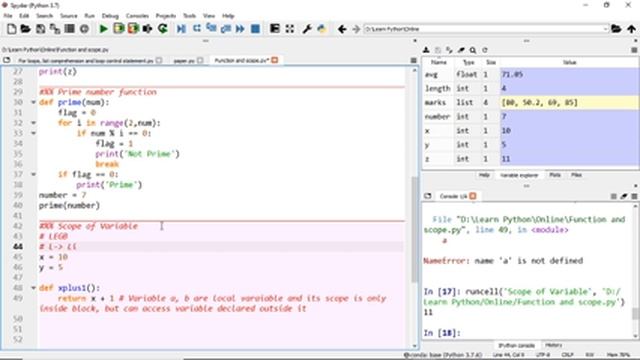Open editor pane options menu
The width and height of the screenshot is (640, 360).
[x=413, y=60]
